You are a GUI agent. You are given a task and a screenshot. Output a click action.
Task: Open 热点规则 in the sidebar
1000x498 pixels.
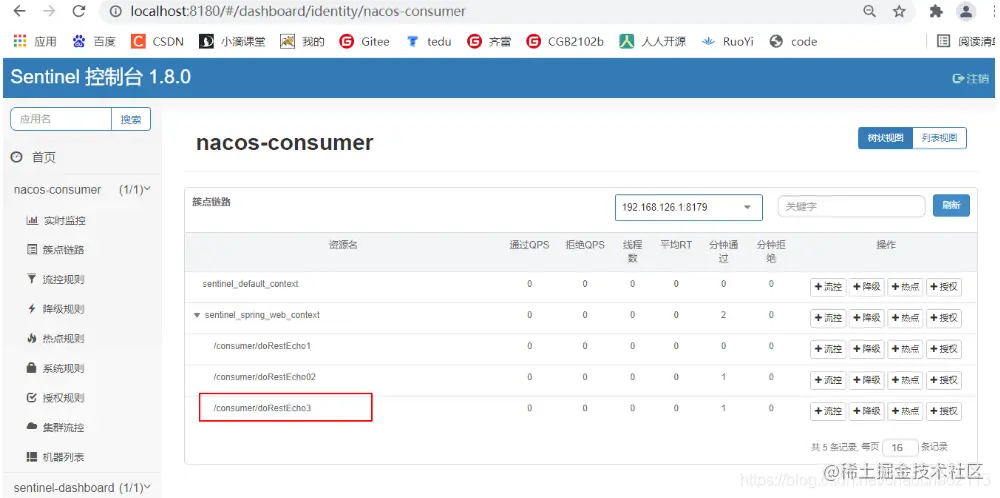(55, 339)
